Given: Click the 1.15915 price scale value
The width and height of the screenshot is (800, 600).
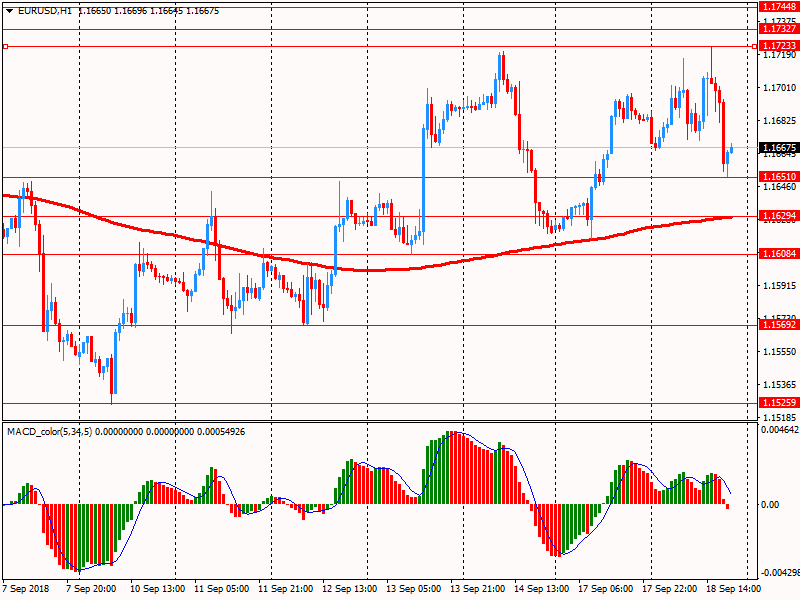Looking at the screenshot, I should [779, 286].
